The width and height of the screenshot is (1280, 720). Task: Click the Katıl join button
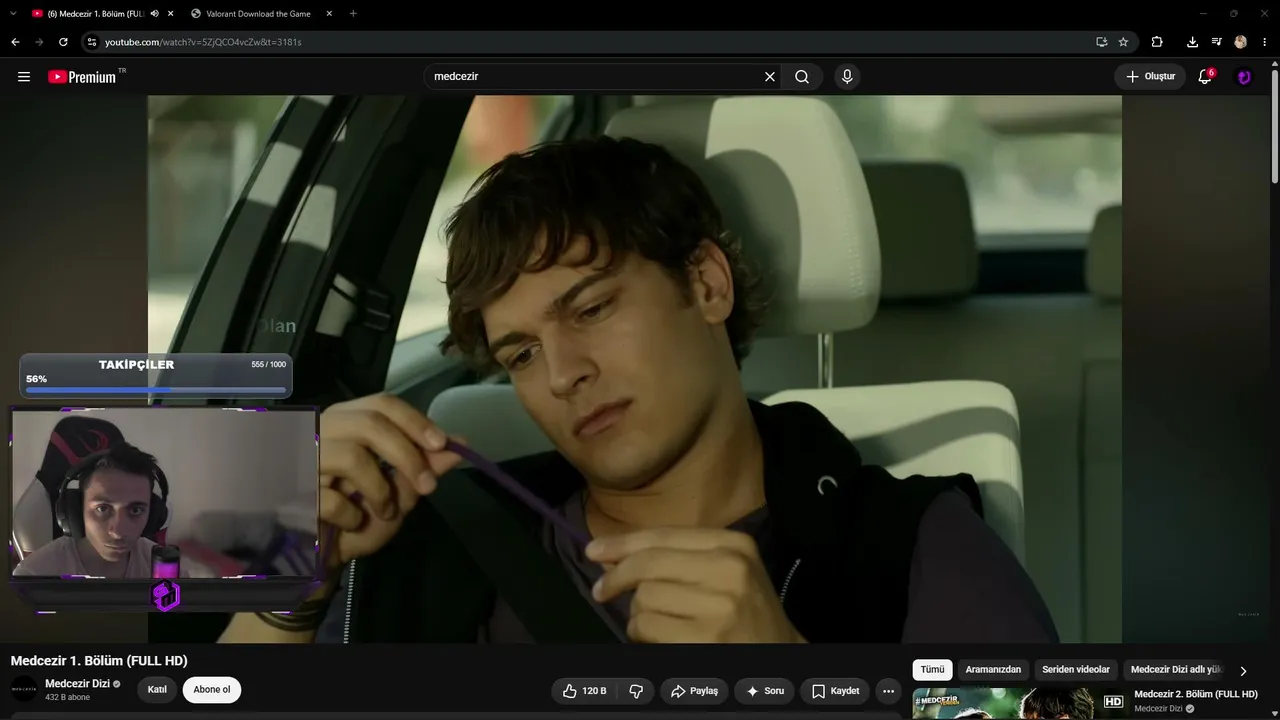[x=157, y=690]
